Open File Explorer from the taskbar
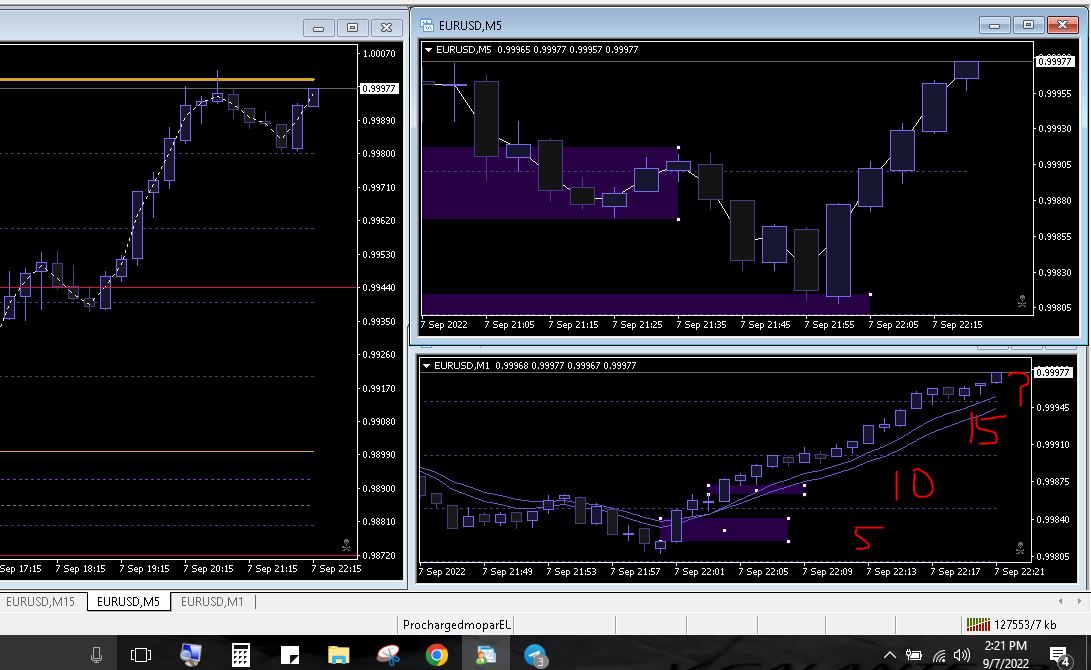This screenshot has width=1091, height=670. [x=339, y=655]
